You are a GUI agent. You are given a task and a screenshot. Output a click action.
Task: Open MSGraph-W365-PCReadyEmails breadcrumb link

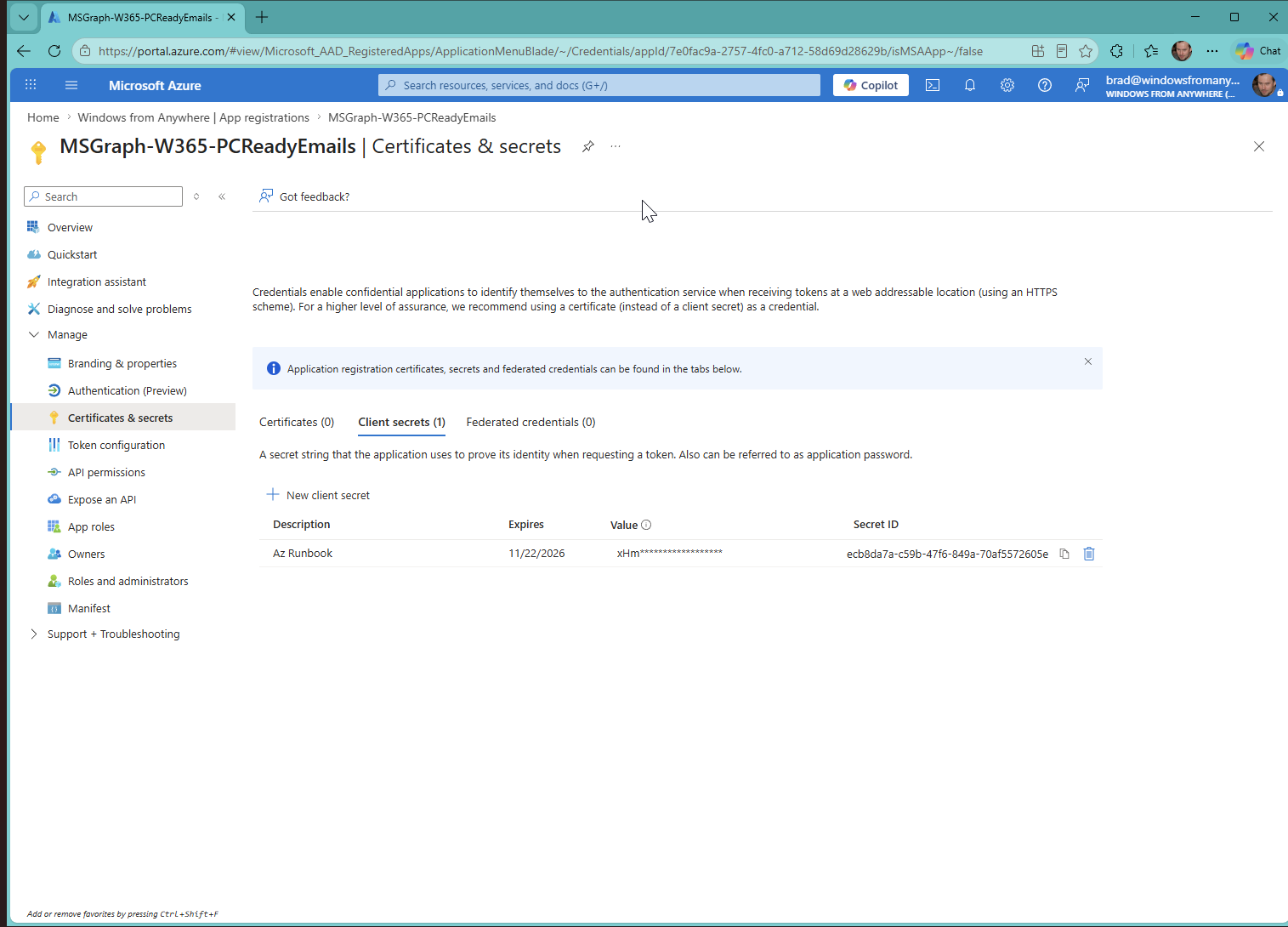pos(412,117)
